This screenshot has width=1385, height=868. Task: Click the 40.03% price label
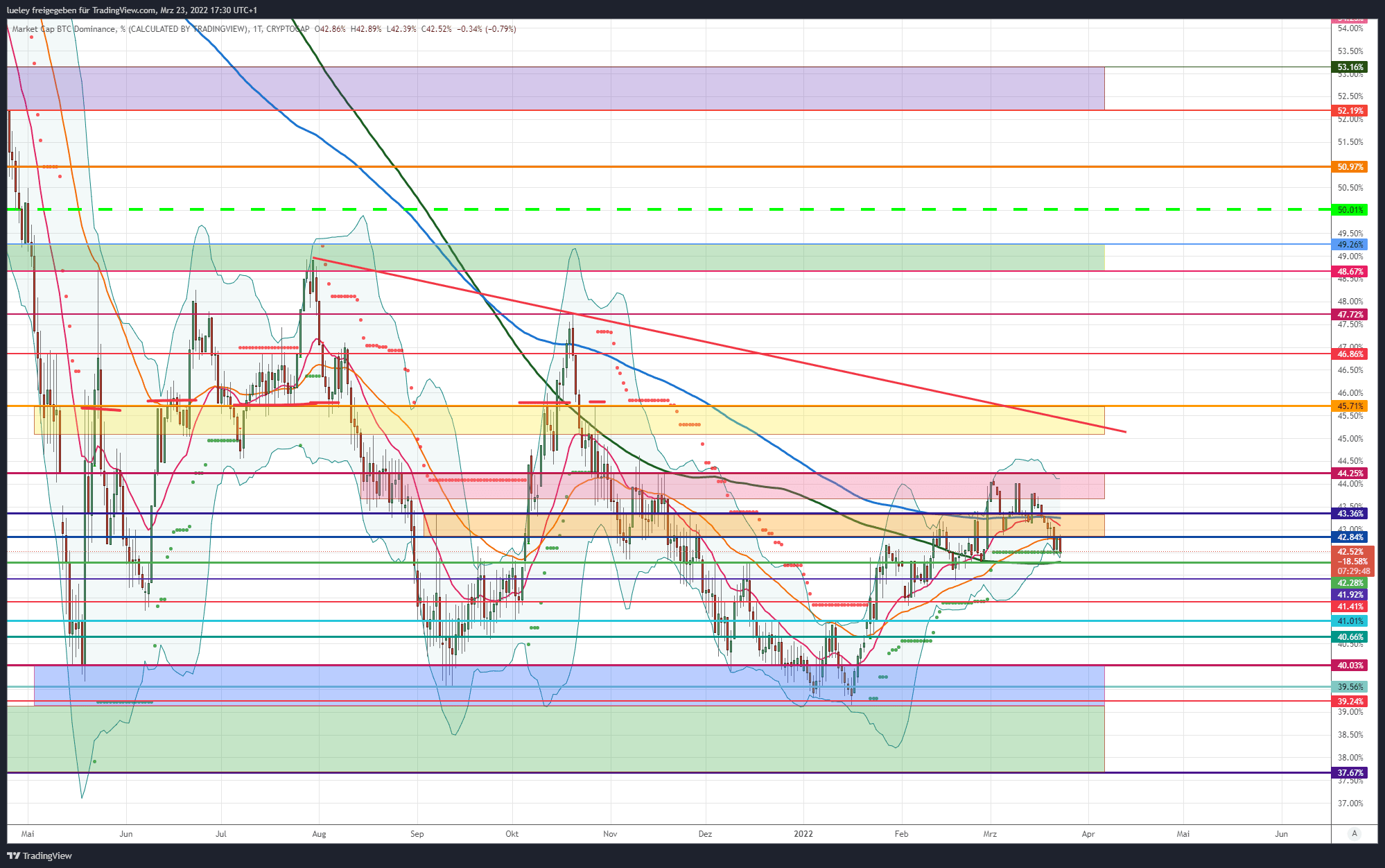(1350, 666)
